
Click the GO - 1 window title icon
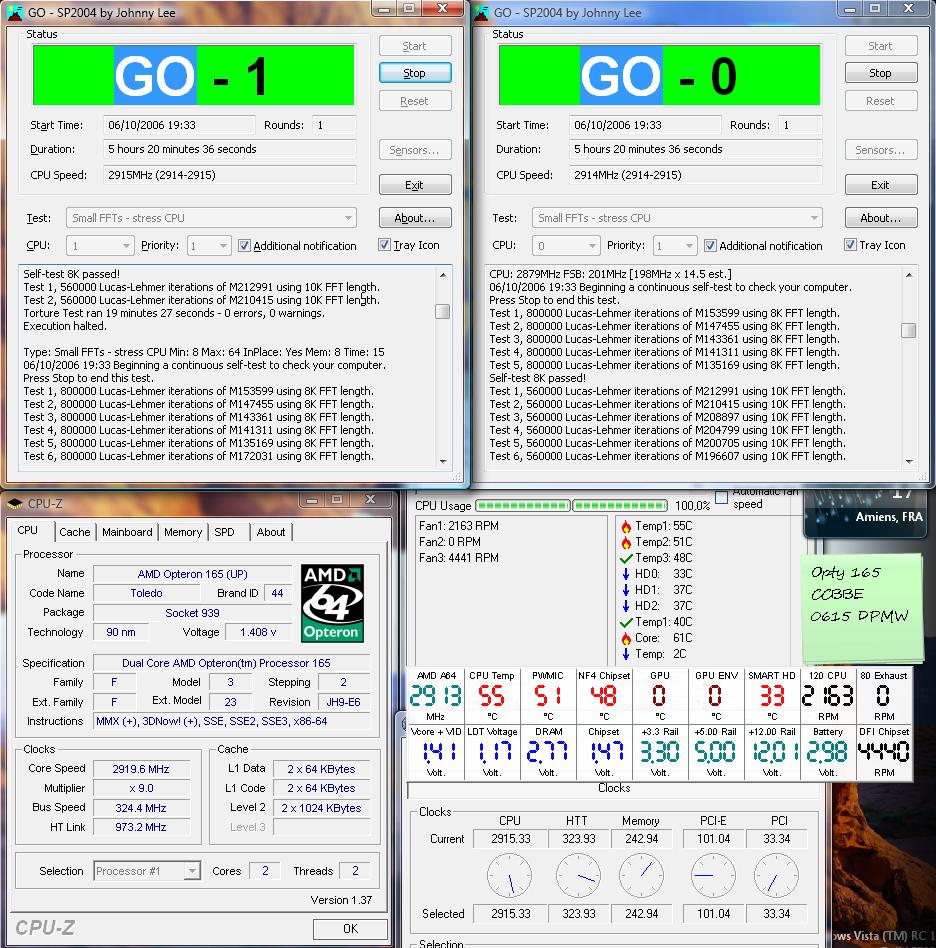[15, 12]
